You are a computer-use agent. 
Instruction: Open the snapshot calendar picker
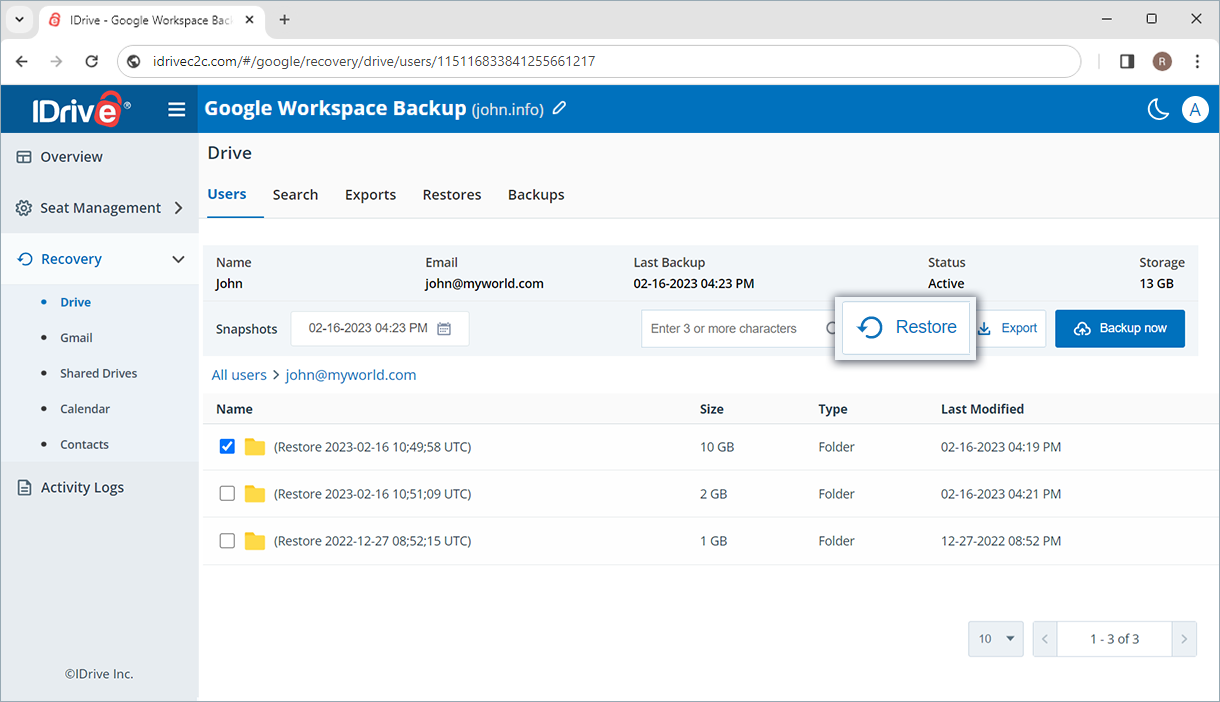(443, 328)
